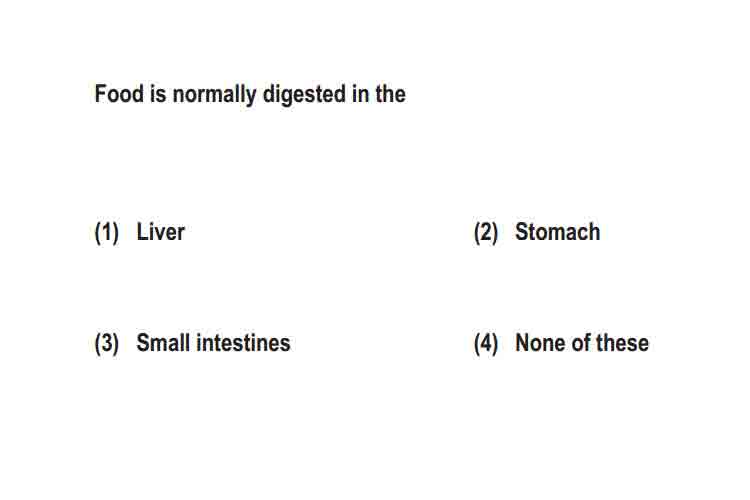
Task: Choose the answer text Liver
Action: tap(161, 232)
